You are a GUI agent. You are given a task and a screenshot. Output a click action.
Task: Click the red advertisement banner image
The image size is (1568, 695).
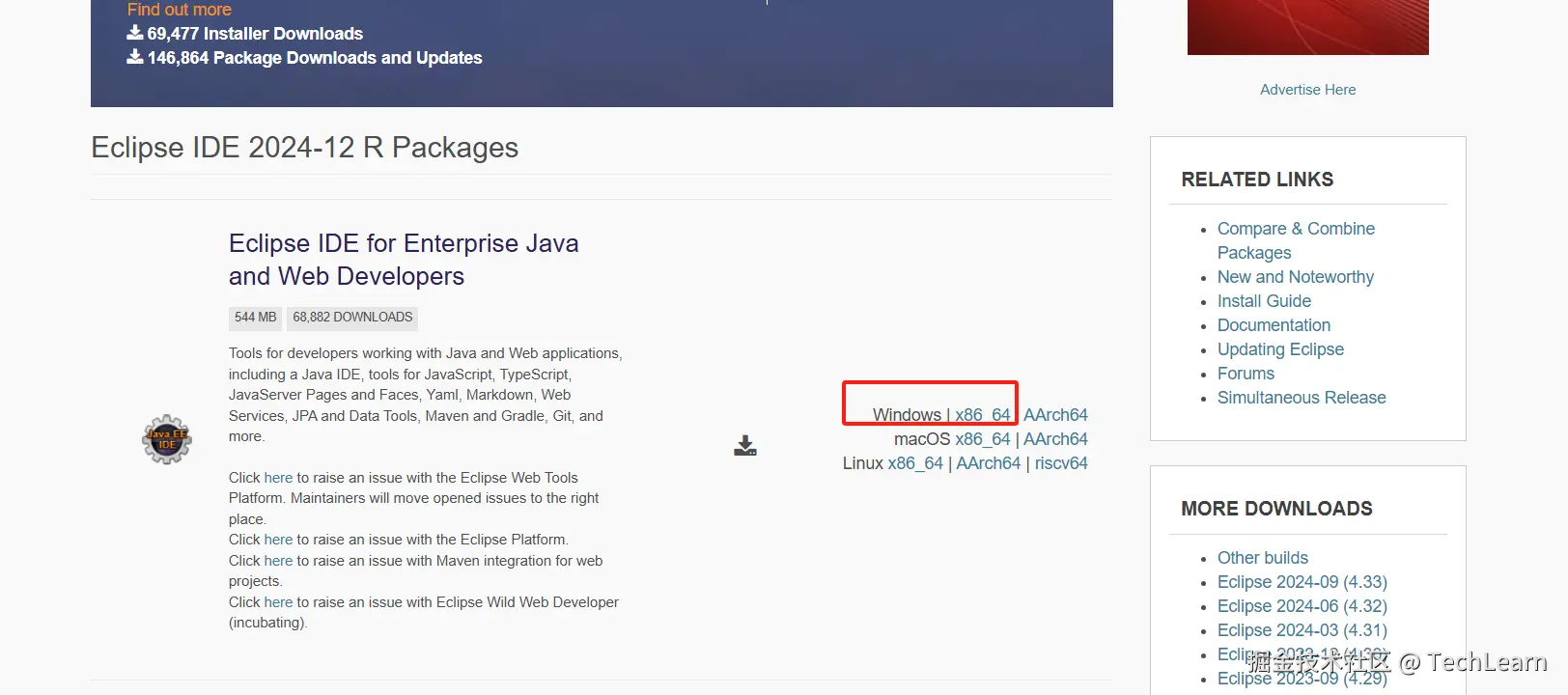pyautogui.click(x=1308, y=27)
